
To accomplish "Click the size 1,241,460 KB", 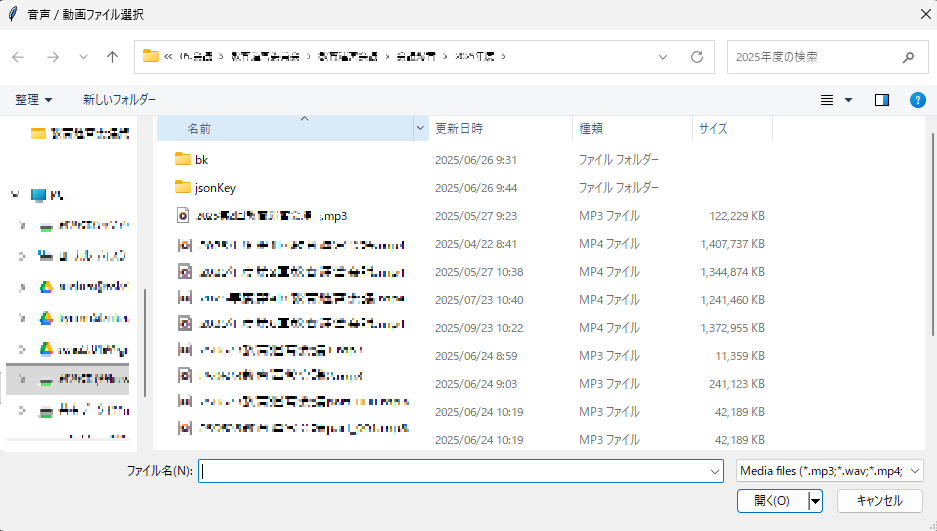I will [x=732, y=300].
